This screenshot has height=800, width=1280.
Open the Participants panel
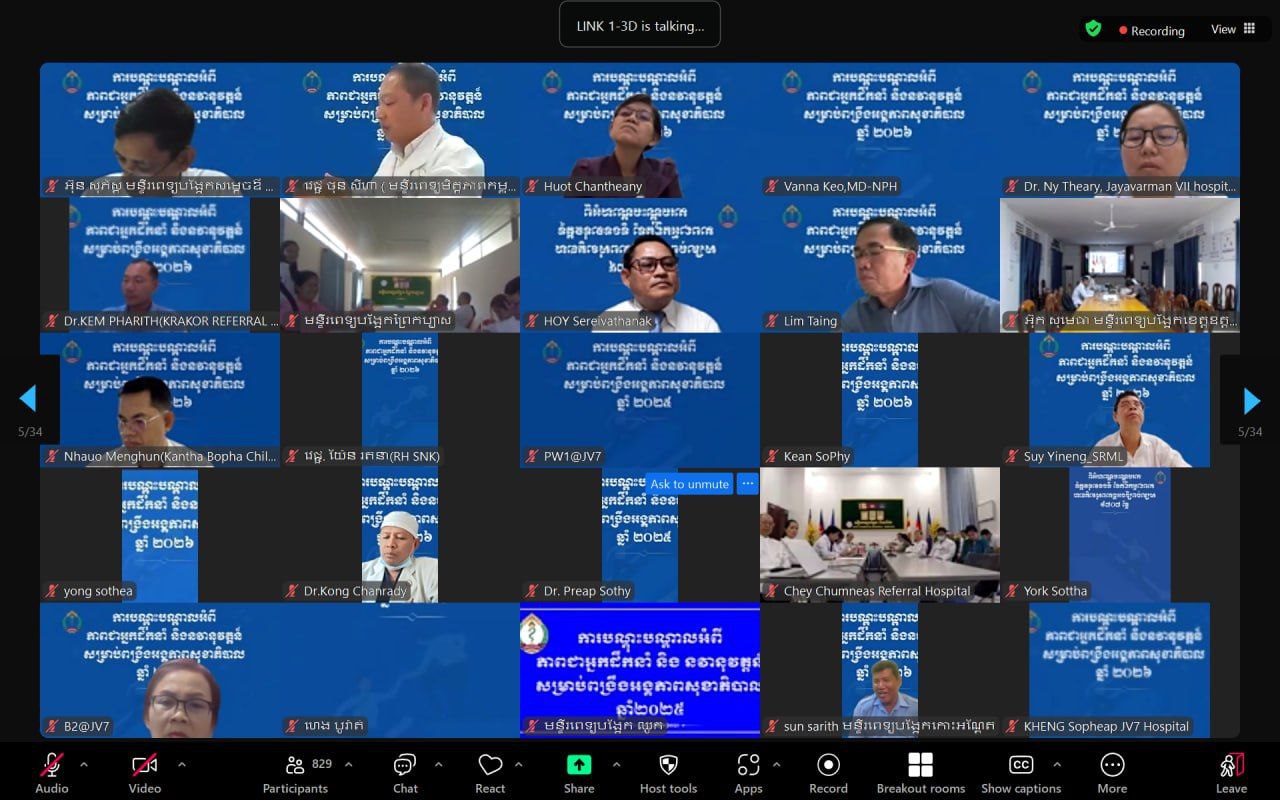point(295,766)
